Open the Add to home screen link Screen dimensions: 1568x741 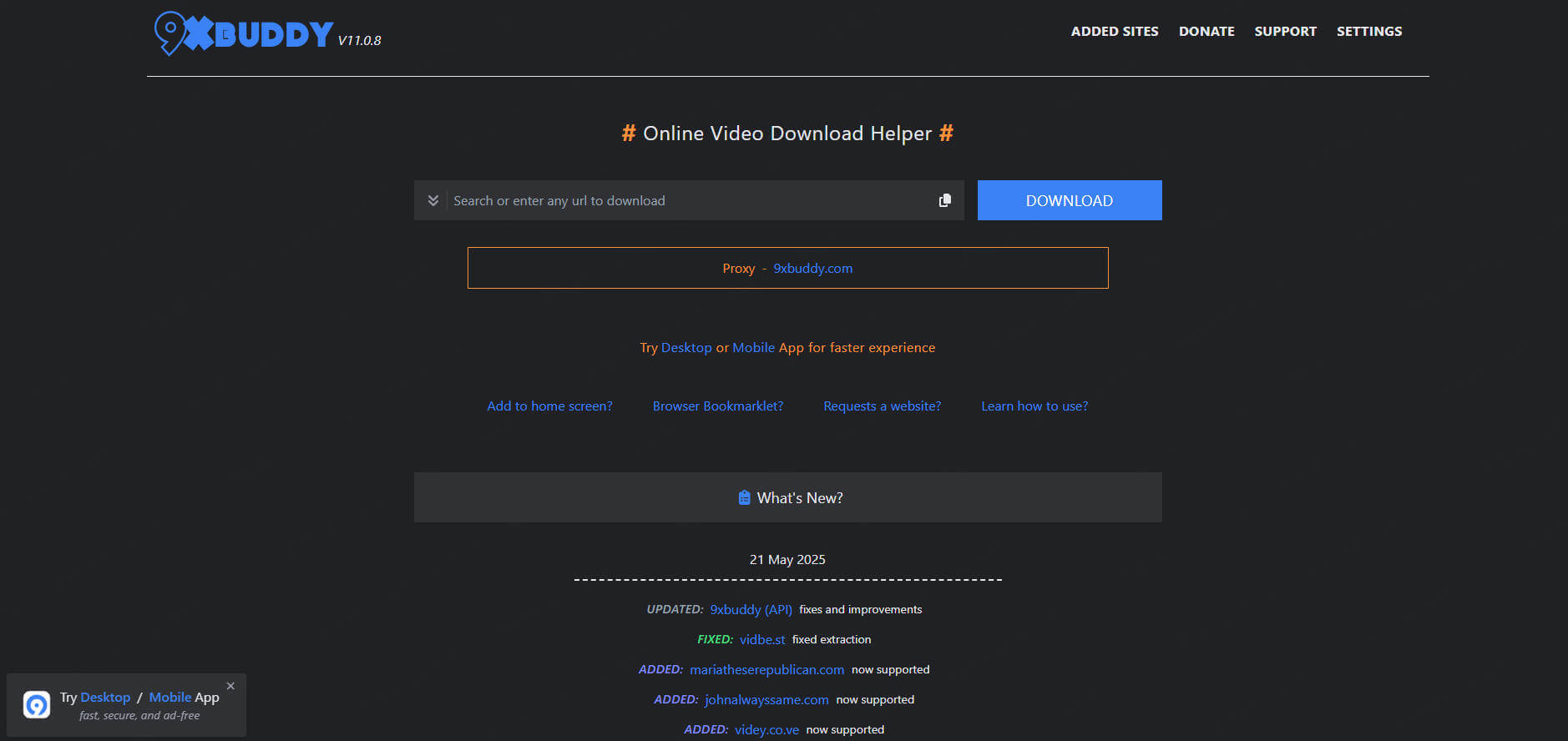[549, 406]
